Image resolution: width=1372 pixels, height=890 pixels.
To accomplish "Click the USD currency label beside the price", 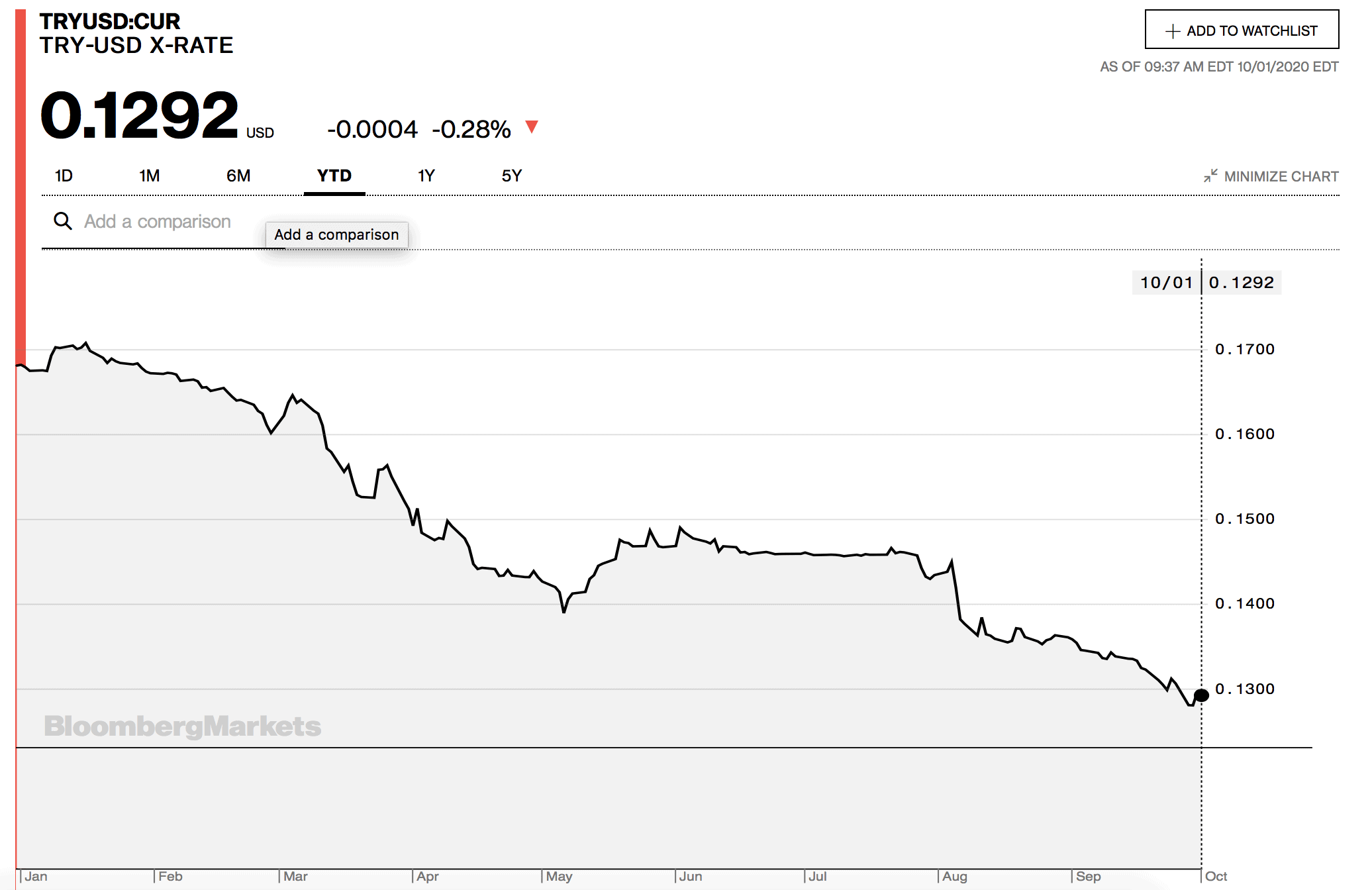I will coord(260,133).
